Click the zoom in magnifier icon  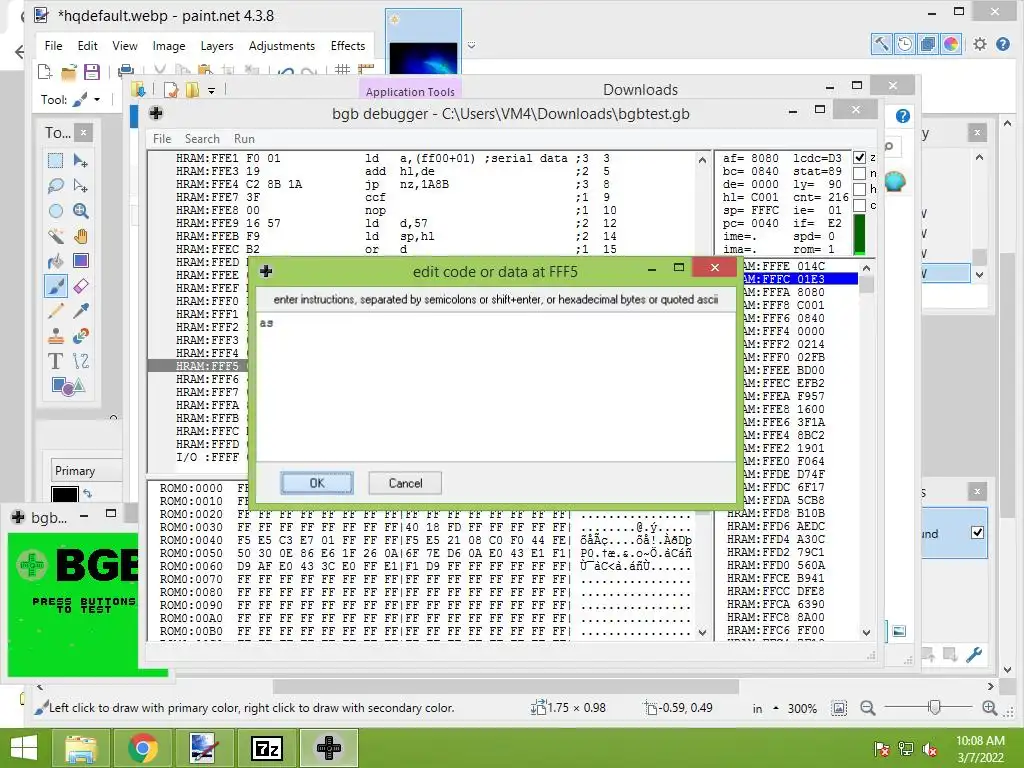[x=989, y=707]
